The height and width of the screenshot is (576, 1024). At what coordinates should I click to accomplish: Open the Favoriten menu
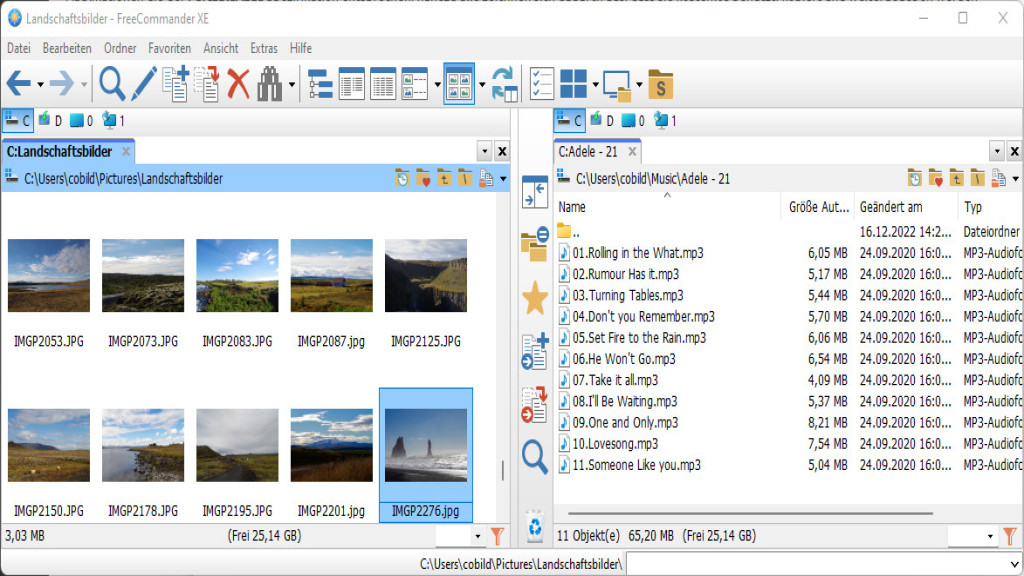[x=169, y=48]
